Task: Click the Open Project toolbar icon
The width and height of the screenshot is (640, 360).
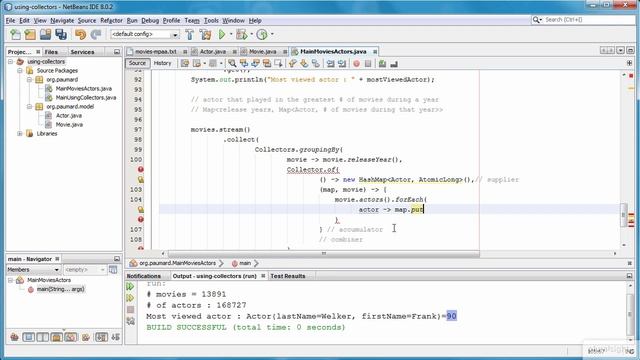Action: [x=45, y=35]
